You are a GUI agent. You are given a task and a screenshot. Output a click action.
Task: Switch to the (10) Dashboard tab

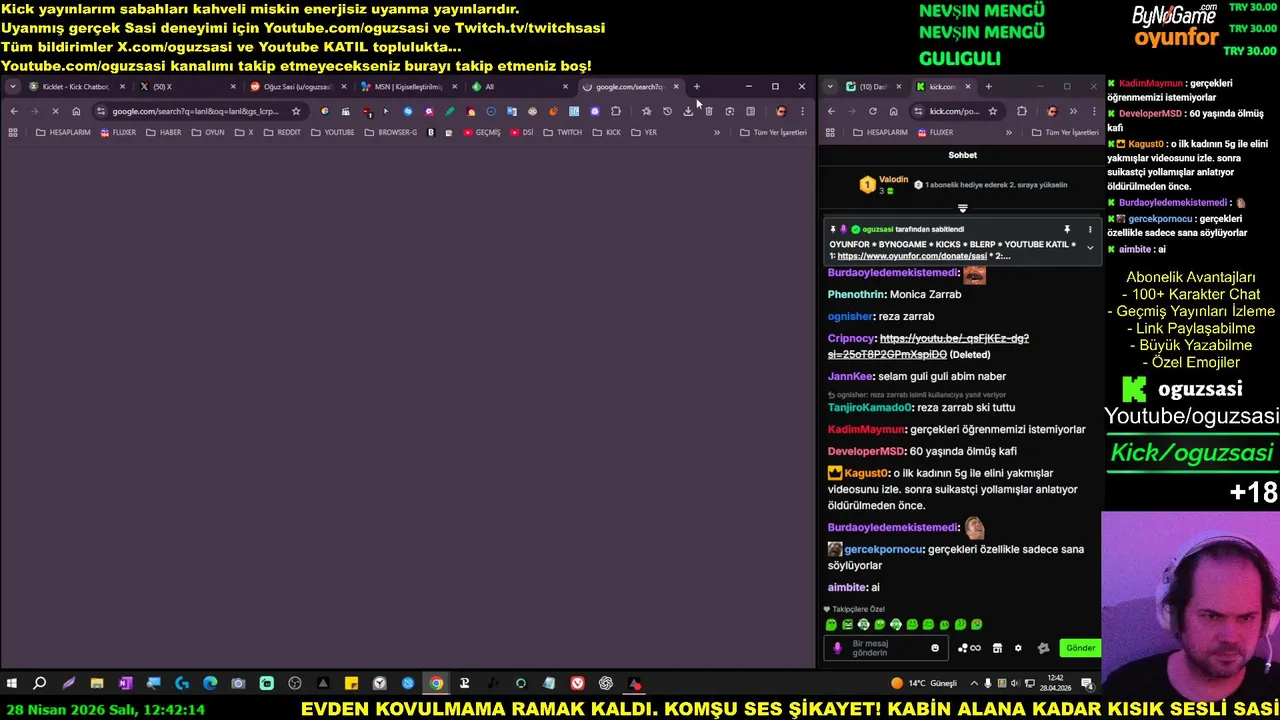[x=872, y=87]
